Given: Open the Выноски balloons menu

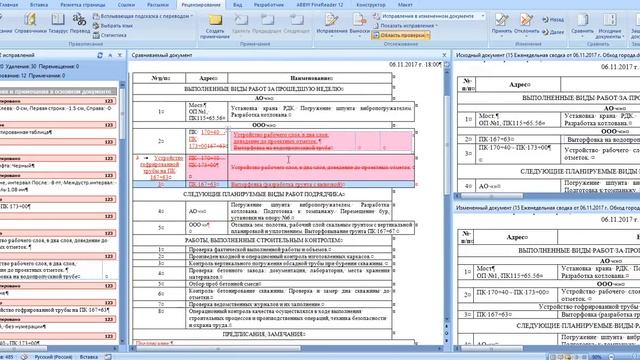Looking at the screenshot, I should [359, 24].
